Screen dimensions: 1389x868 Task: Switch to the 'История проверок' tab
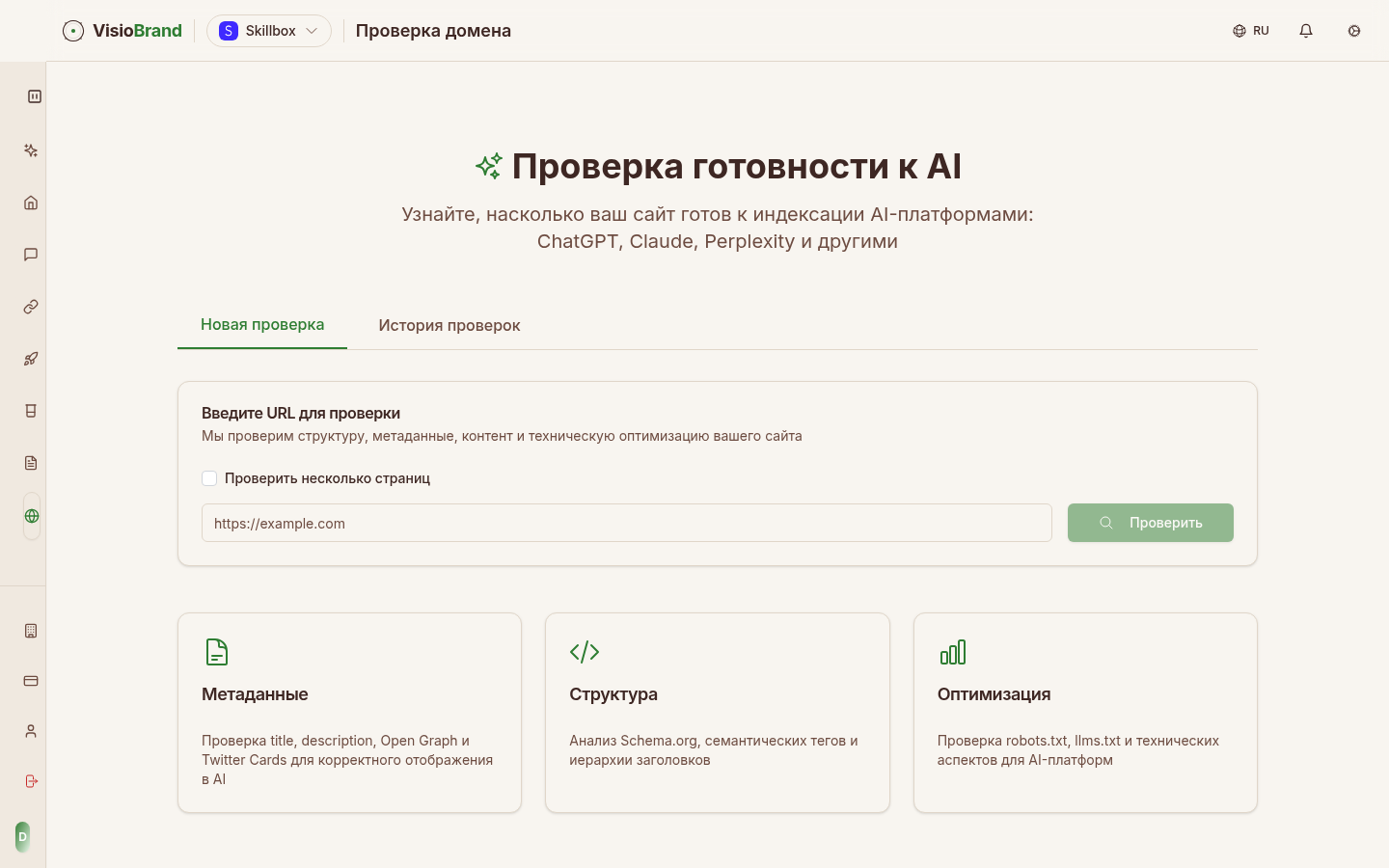449,325
